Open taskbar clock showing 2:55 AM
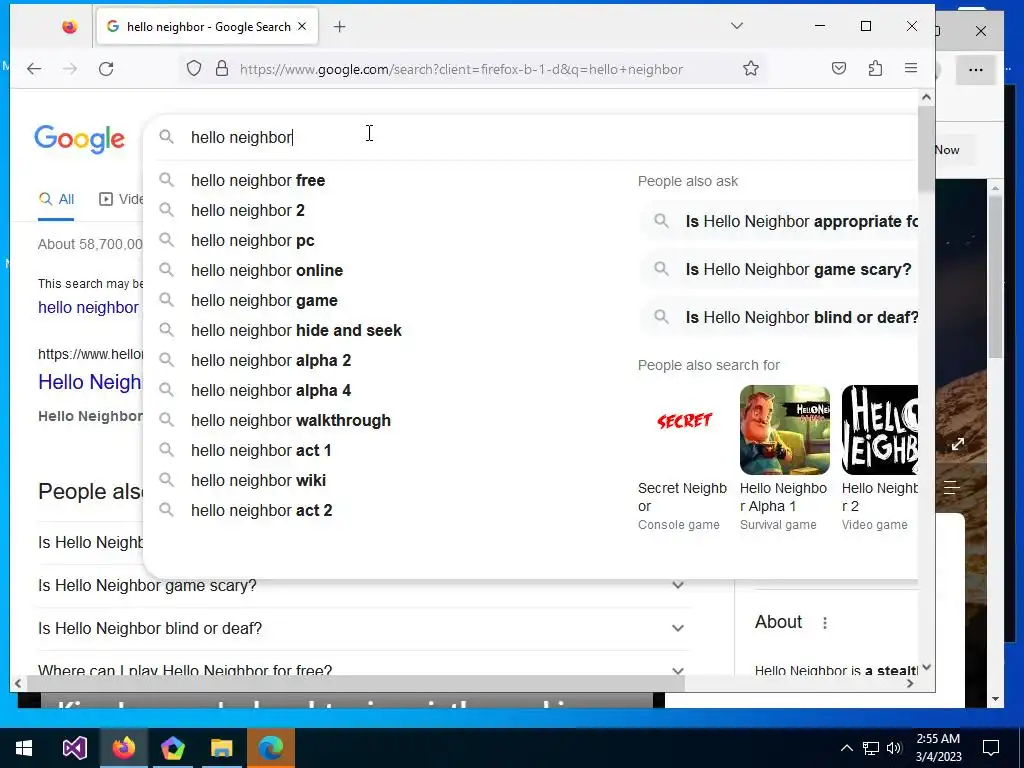The image size is (1024, 768). (938, 748)
